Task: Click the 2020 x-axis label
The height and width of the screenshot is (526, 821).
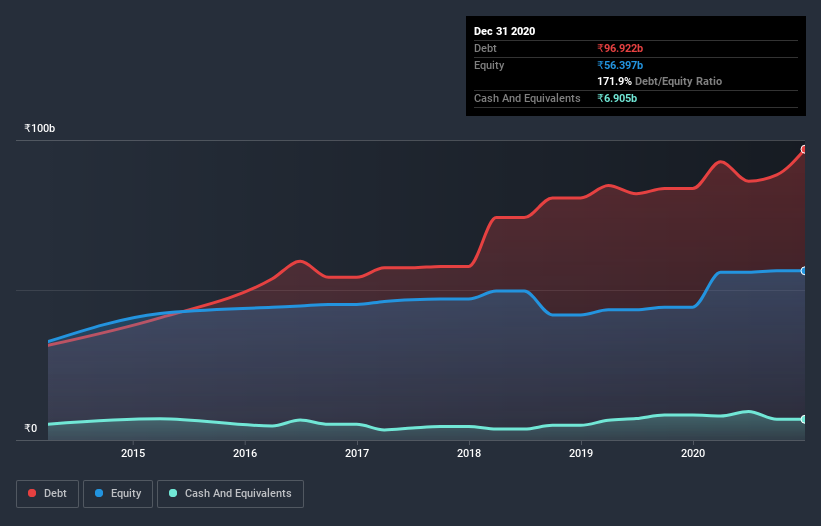Action: coord(693,453)
